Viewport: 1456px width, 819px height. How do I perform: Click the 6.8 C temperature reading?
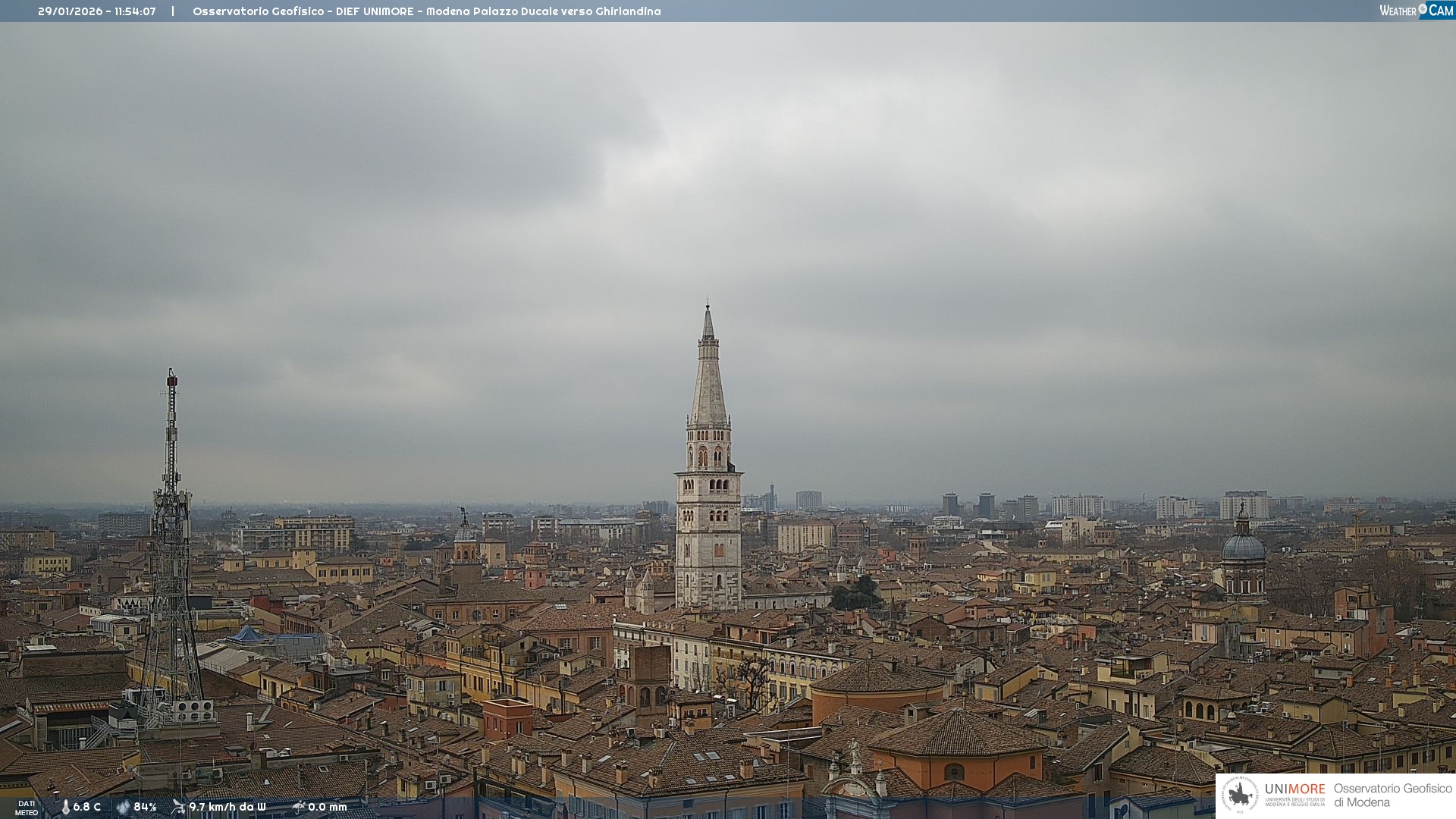(x=87, y=807)
